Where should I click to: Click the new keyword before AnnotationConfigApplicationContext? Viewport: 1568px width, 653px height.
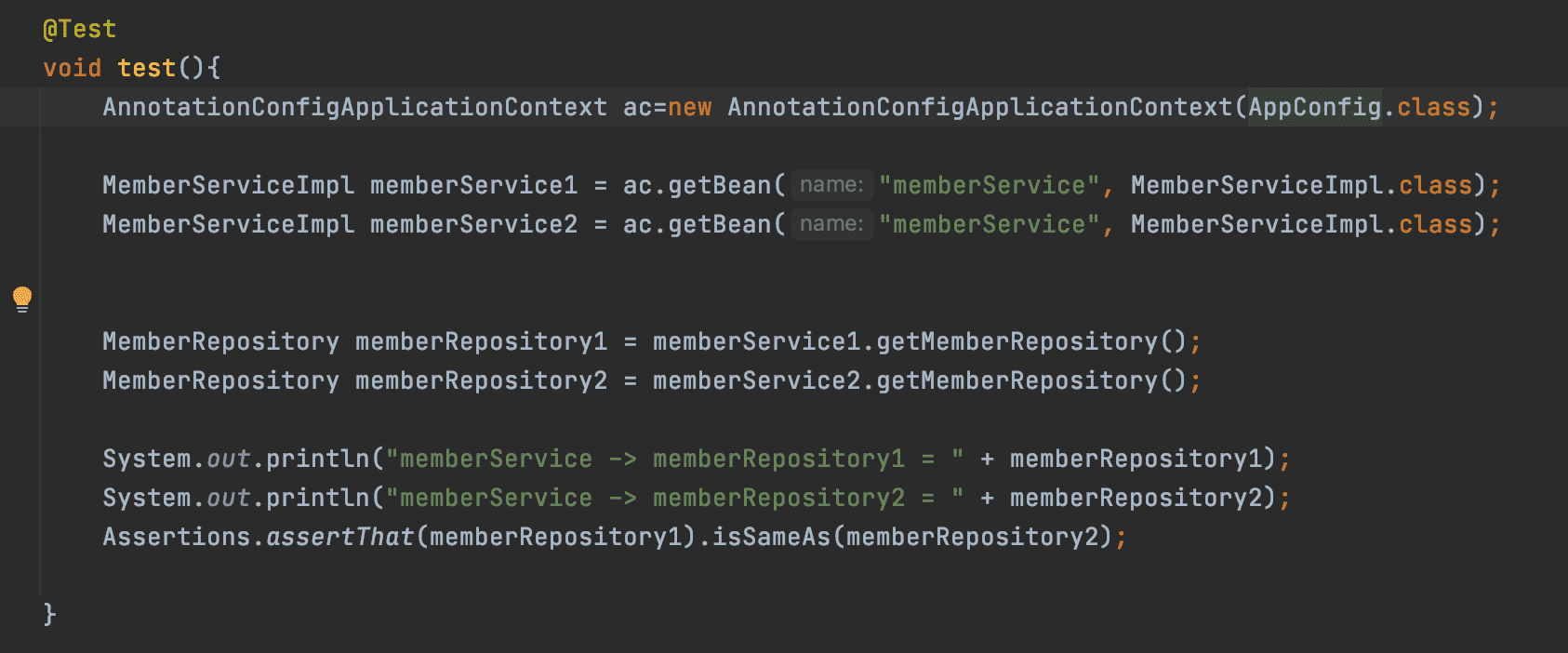(x=689, y=107)
